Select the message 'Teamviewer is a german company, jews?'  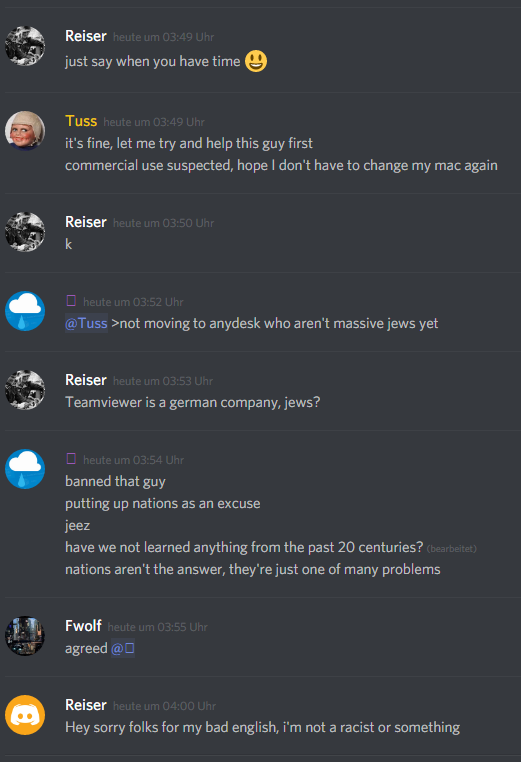point(192,402)
